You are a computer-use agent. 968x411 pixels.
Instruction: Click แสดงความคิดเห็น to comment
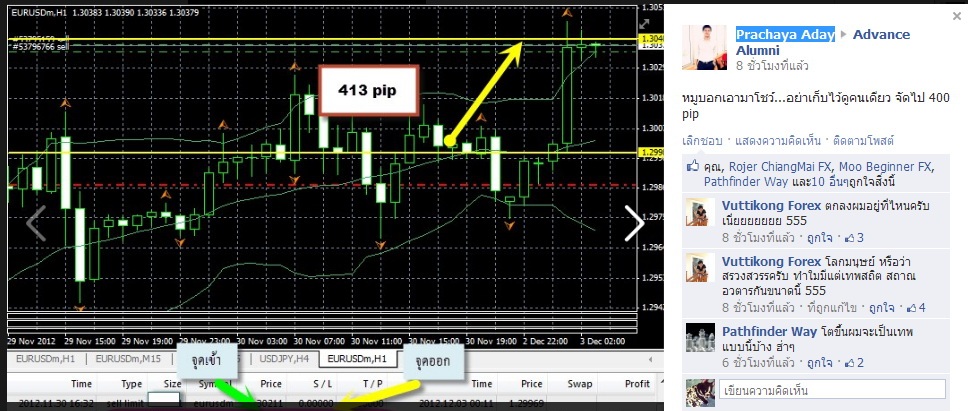[778, 141]
